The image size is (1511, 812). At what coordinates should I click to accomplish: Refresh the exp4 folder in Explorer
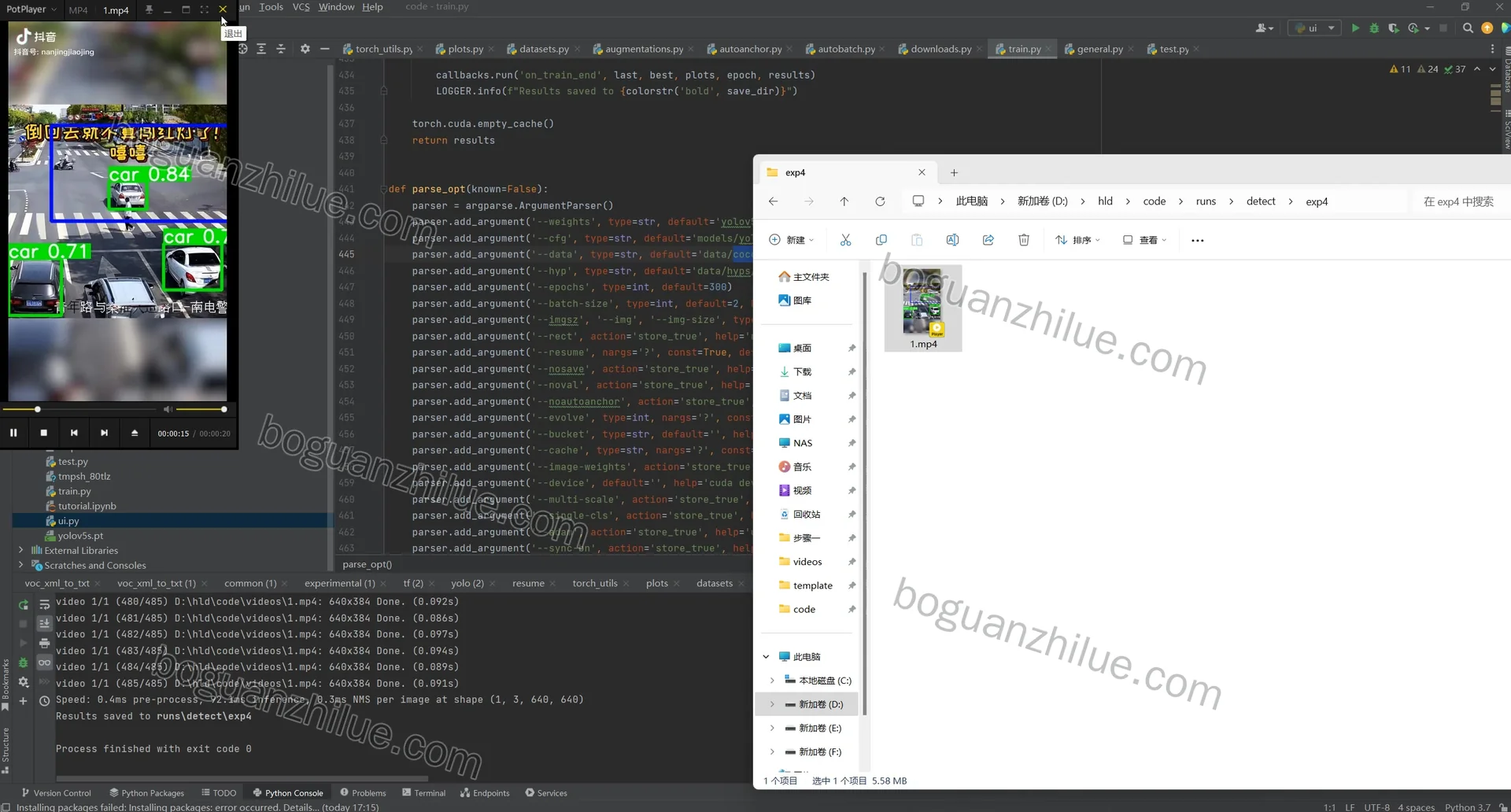tap(880, 201)
